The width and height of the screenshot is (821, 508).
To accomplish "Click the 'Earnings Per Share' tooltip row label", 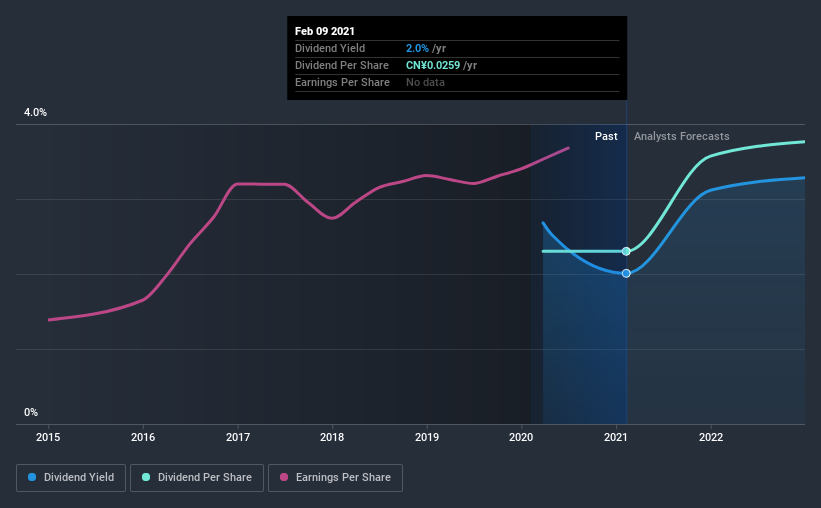I will pyautogui.click(x=342, y=82).
